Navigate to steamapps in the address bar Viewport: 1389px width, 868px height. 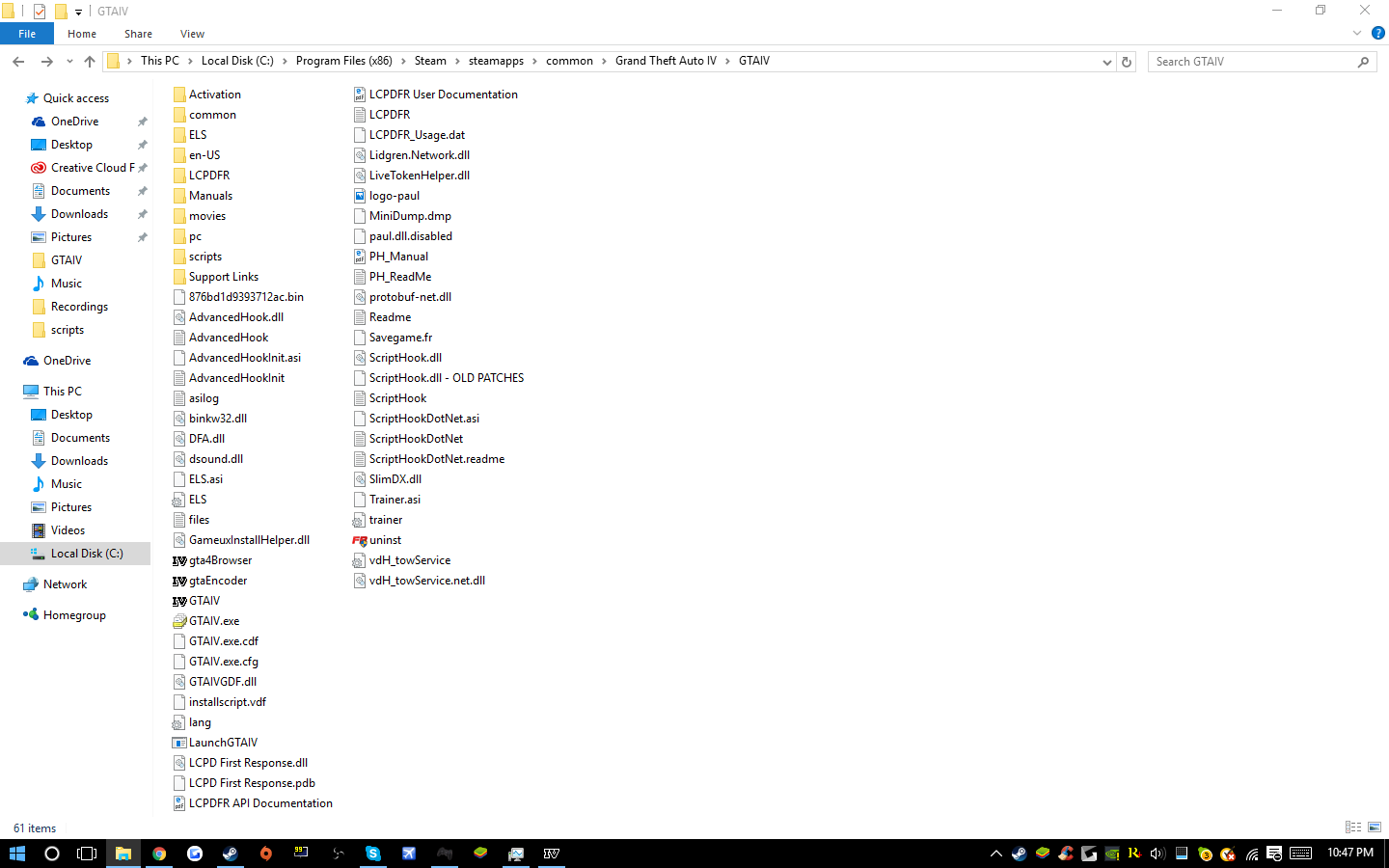point(496,61)
